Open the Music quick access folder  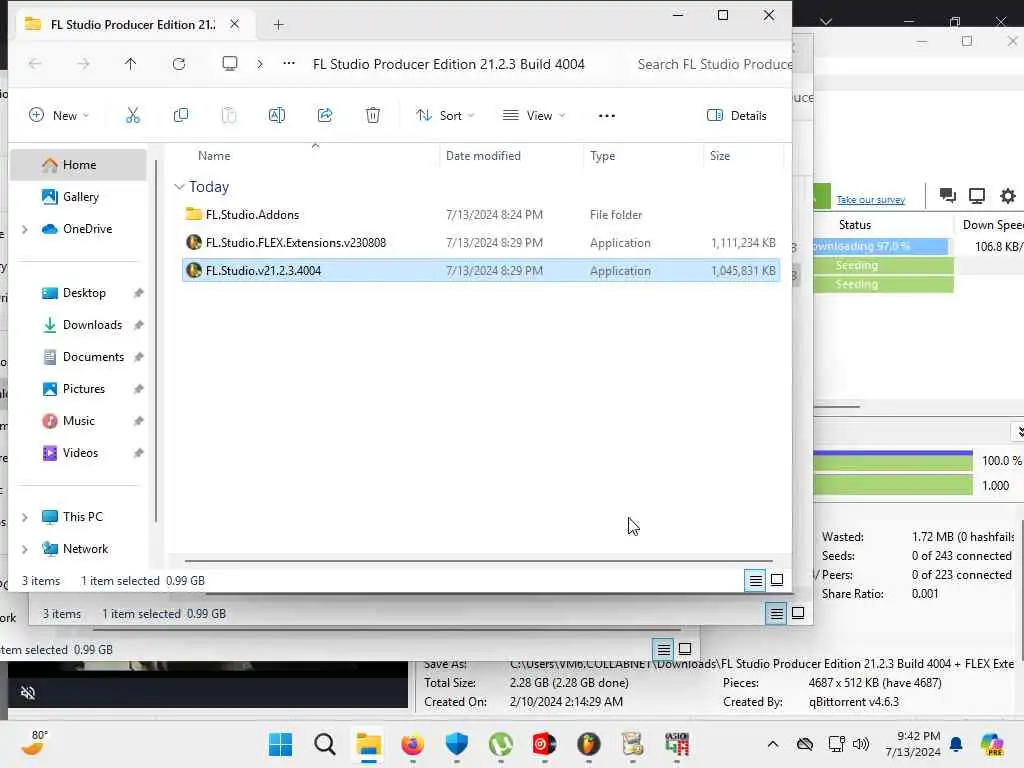(x=78, y=421)
